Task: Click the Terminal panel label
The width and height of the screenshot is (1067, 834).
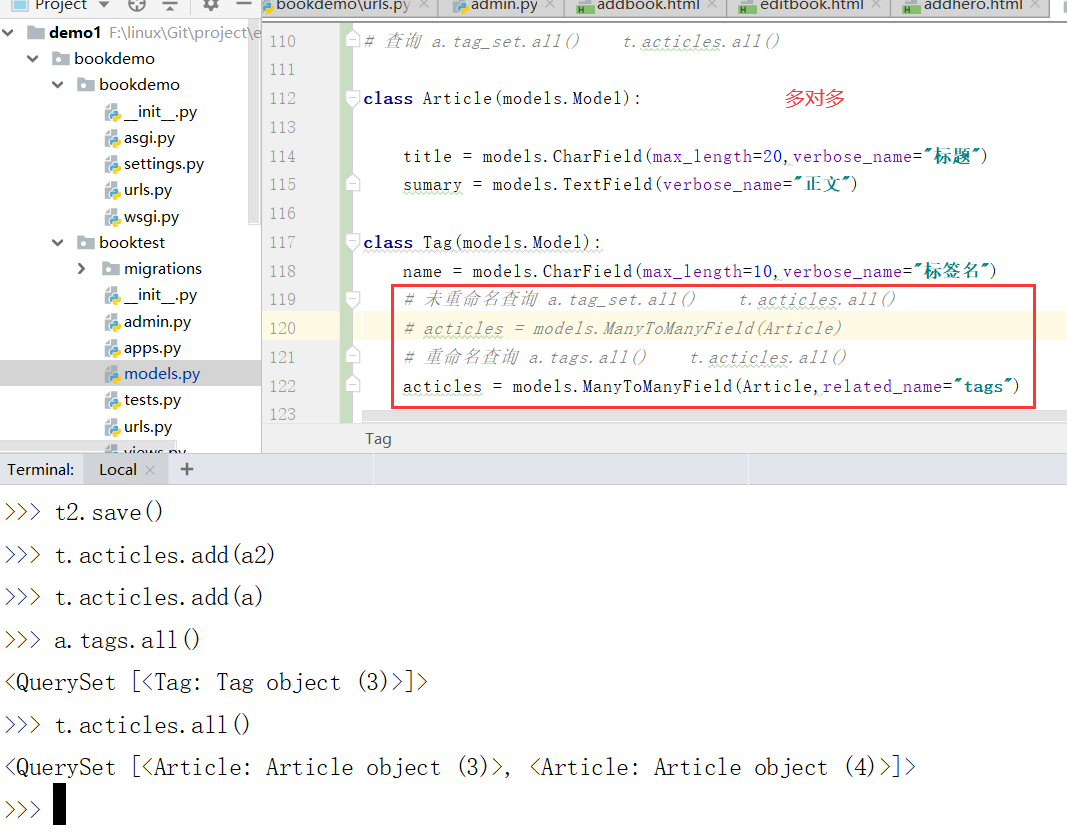Action: pyautogui.click(x=41, y=469)
